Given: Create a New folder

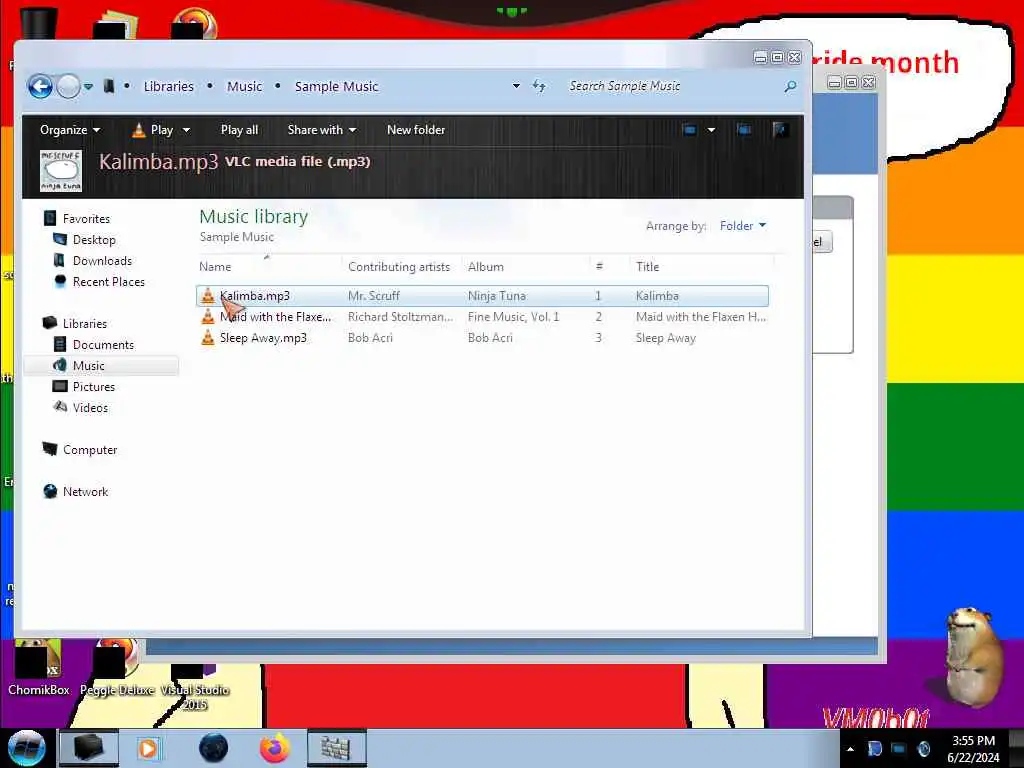Looking at the screenshot, I should 416,130.
